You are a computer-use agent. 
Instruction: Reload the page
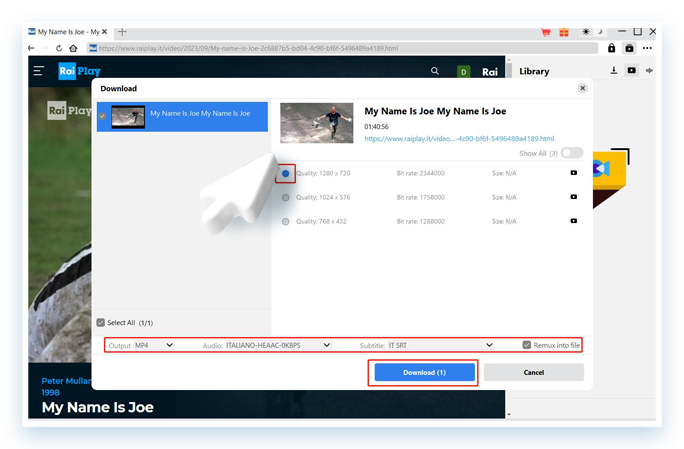(59, 48)
